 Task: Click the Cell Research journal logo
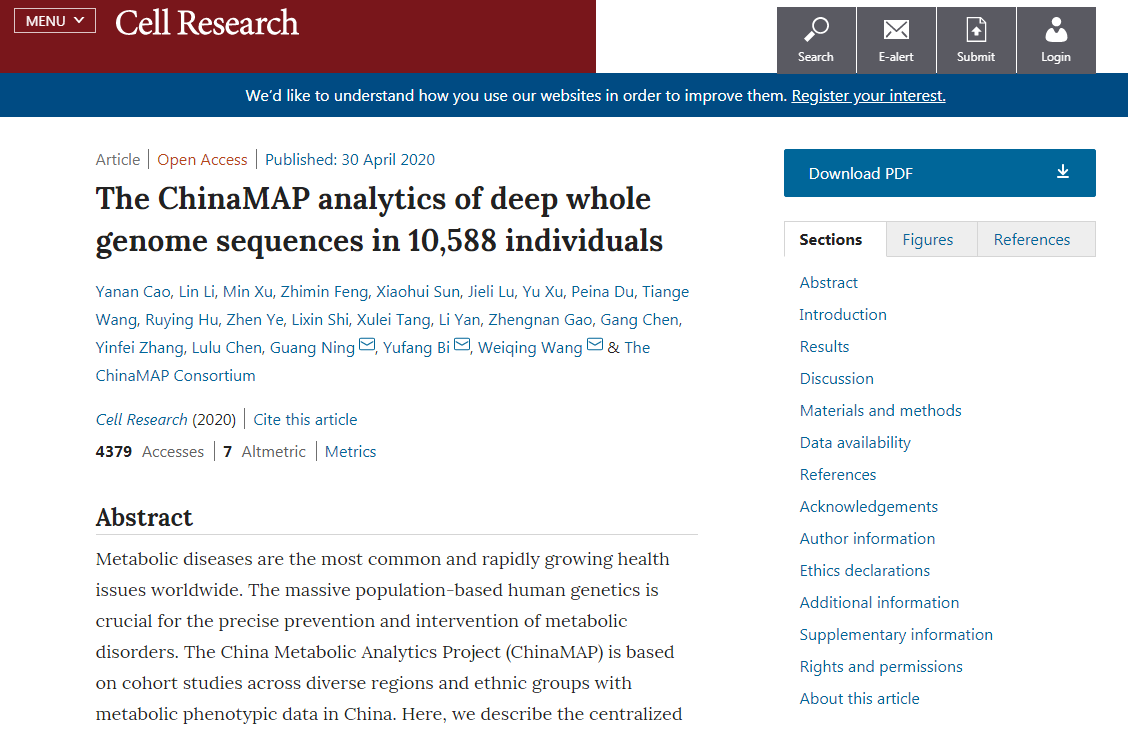click(206, 23)
